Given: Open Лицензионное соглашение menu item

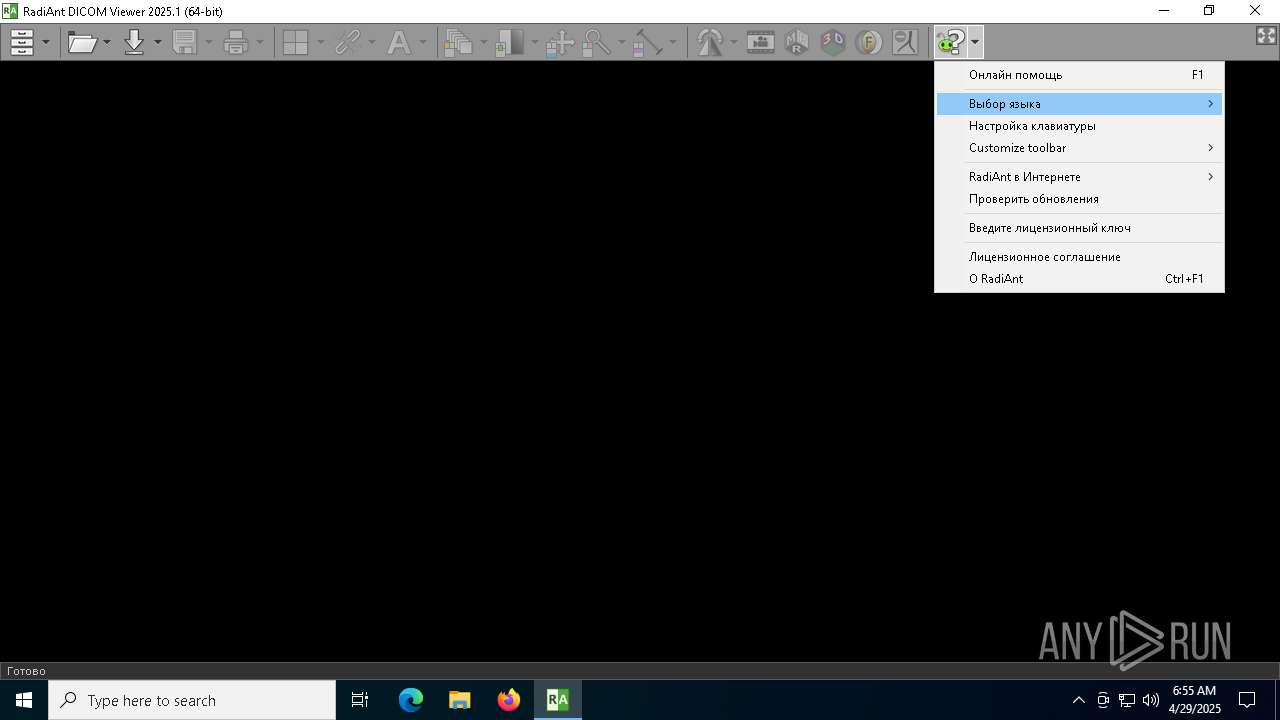Looking at the screenshot, I should point(1079,257).
